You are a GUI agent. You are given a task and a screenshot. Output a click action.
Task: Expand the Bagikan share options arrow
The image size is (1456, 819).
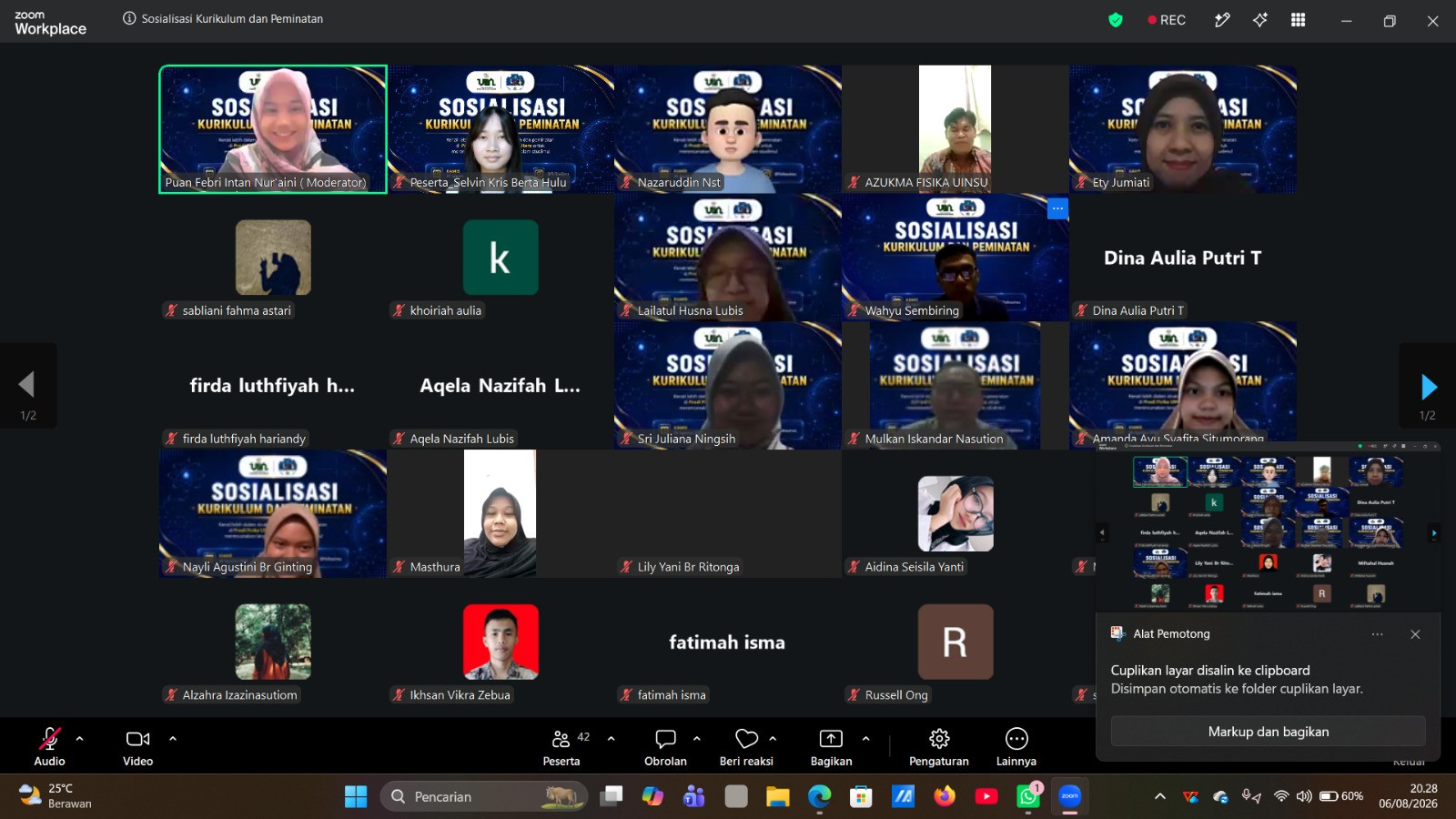pyautogui.click(x=865, y=738)
